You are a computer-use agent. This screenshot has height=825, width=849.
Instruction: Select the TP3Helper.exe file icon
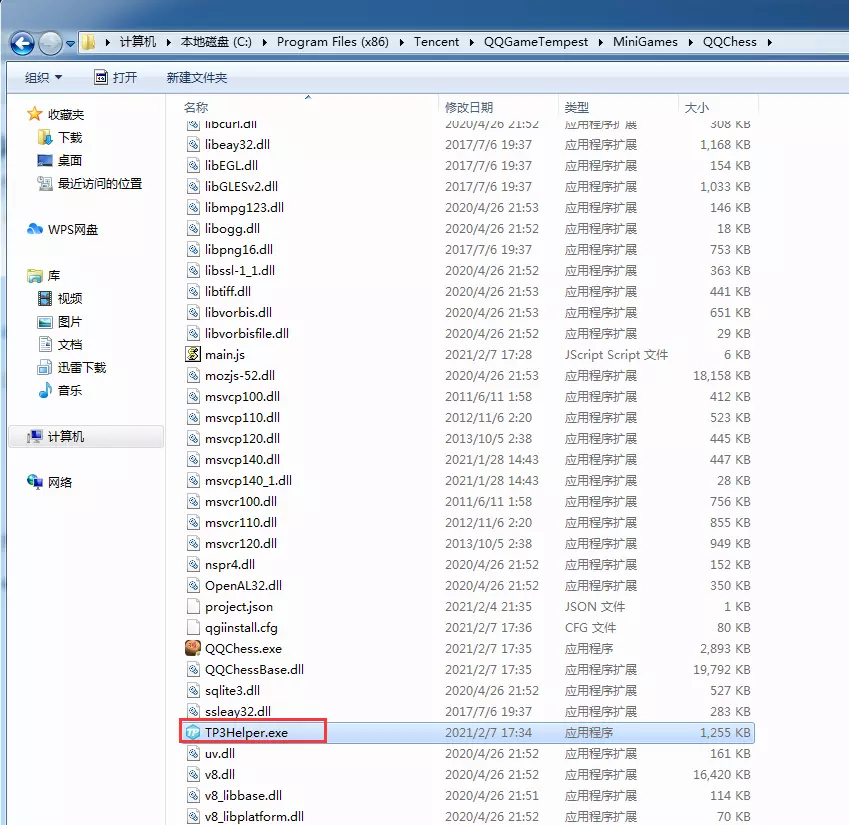(x=194, y=733)
